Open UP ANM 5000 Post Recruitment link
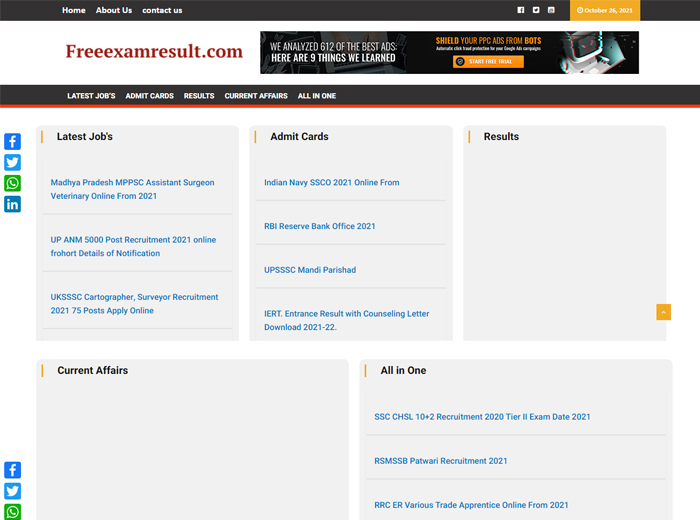This screenshot has width=700, height=520. click(x=133, y=246)
